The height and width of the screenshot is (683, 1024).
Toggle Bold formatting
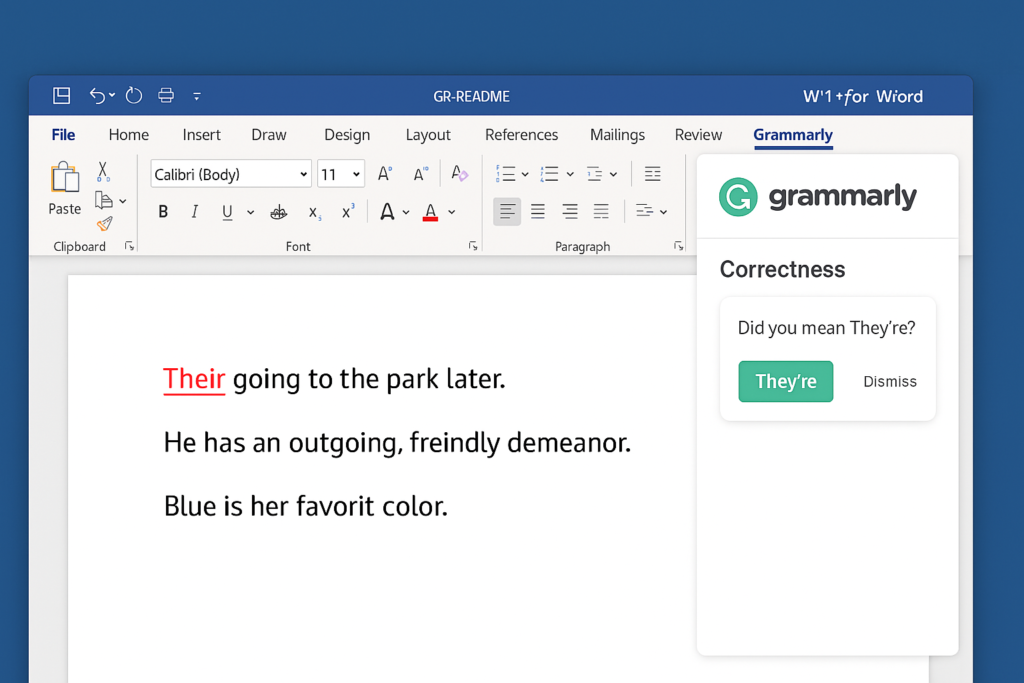163,212
